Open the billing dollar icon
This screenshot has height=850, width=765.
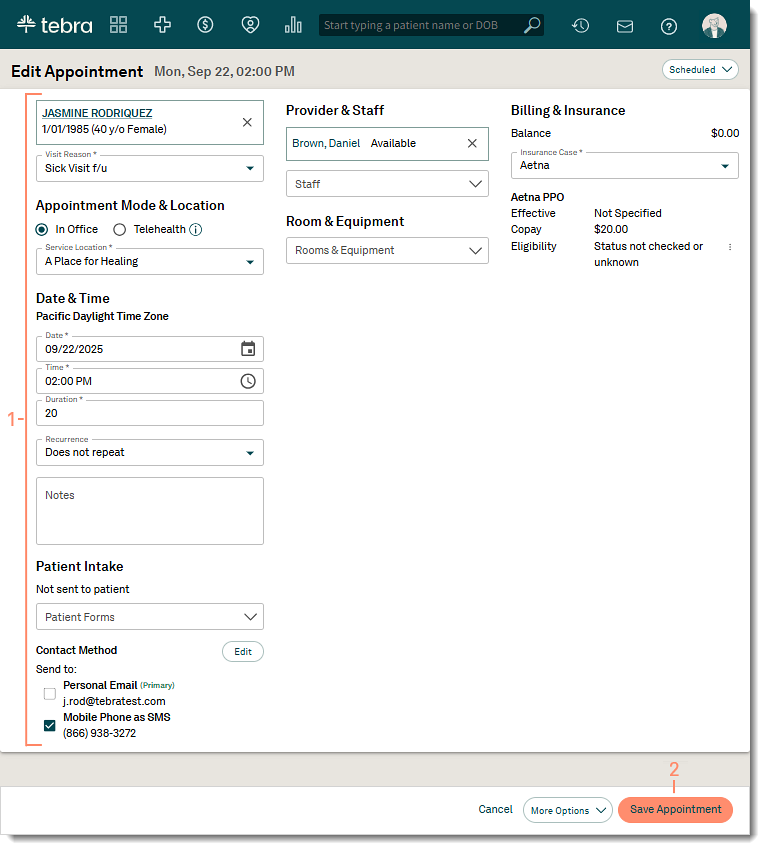pos(205,25)
